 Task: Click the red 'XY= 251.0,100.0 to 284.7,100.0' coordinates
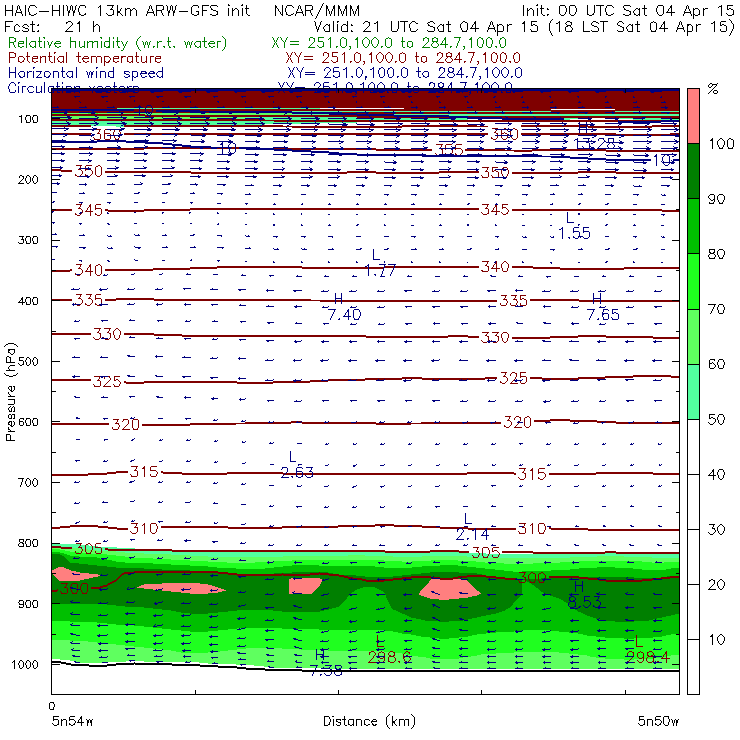[403, 58]
